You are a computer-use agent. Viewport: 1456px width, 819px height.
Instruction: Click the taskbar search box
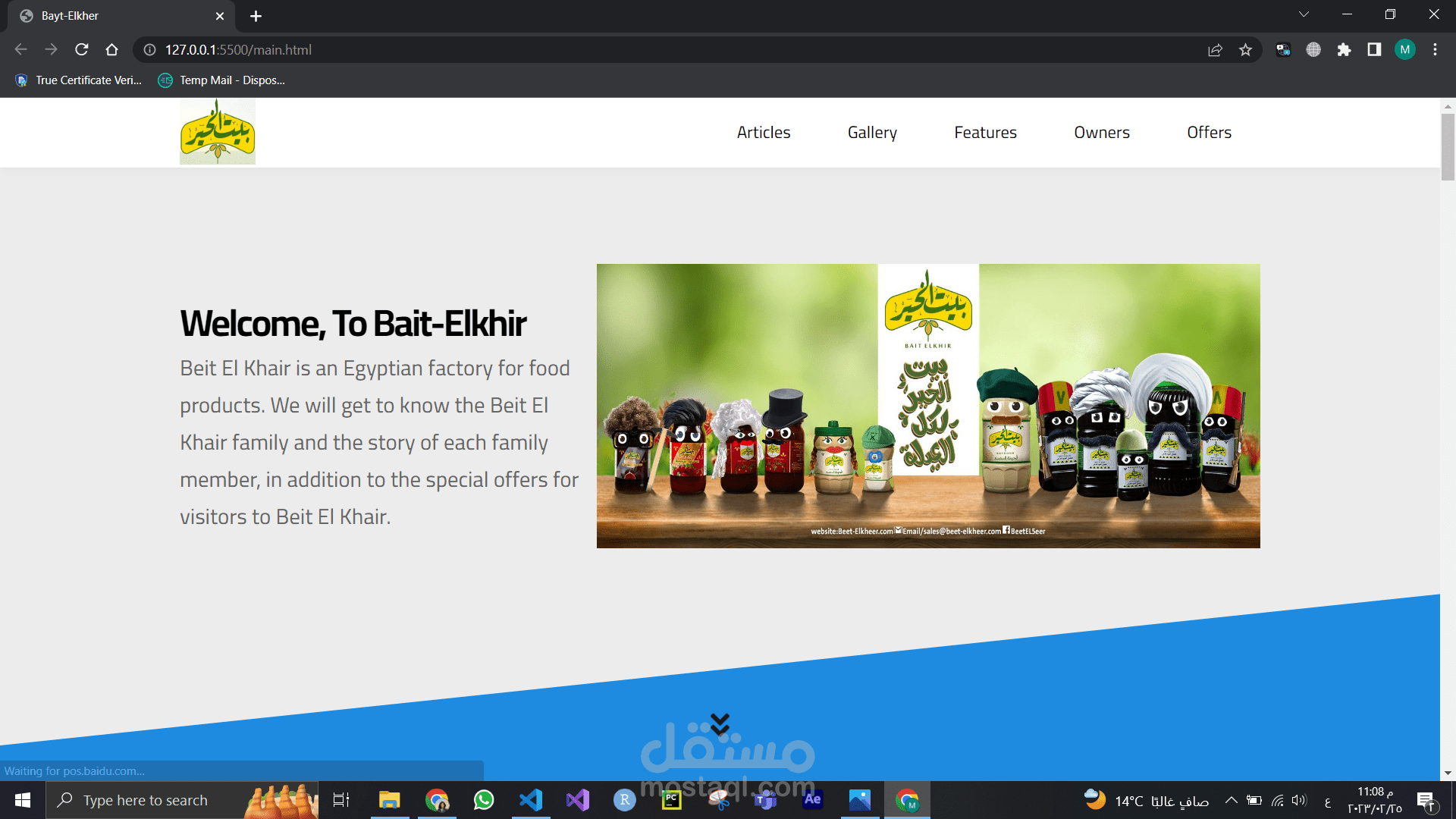182,800
